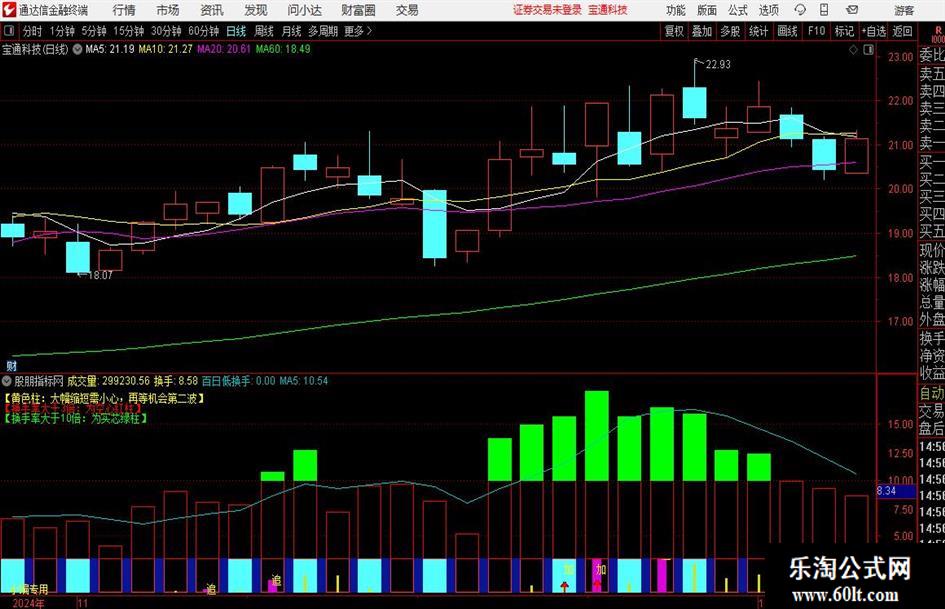The image size is (945, 609).
Task: Click the 11 month marker on time axis
Action: click(x=83, y=603)
